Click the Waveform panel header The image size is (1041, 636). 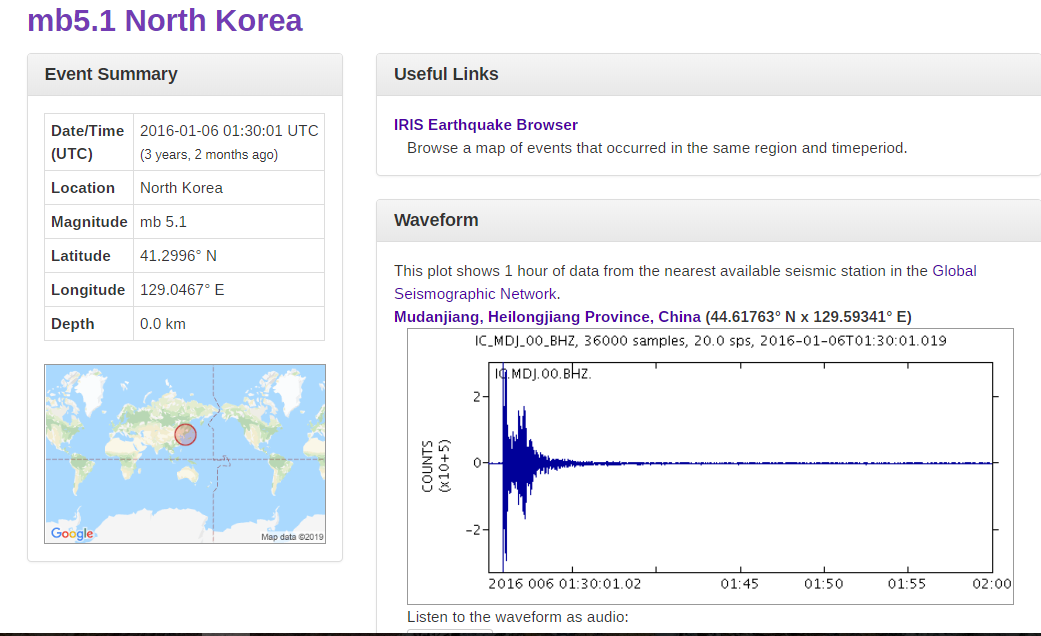click(x=708, y=220)
